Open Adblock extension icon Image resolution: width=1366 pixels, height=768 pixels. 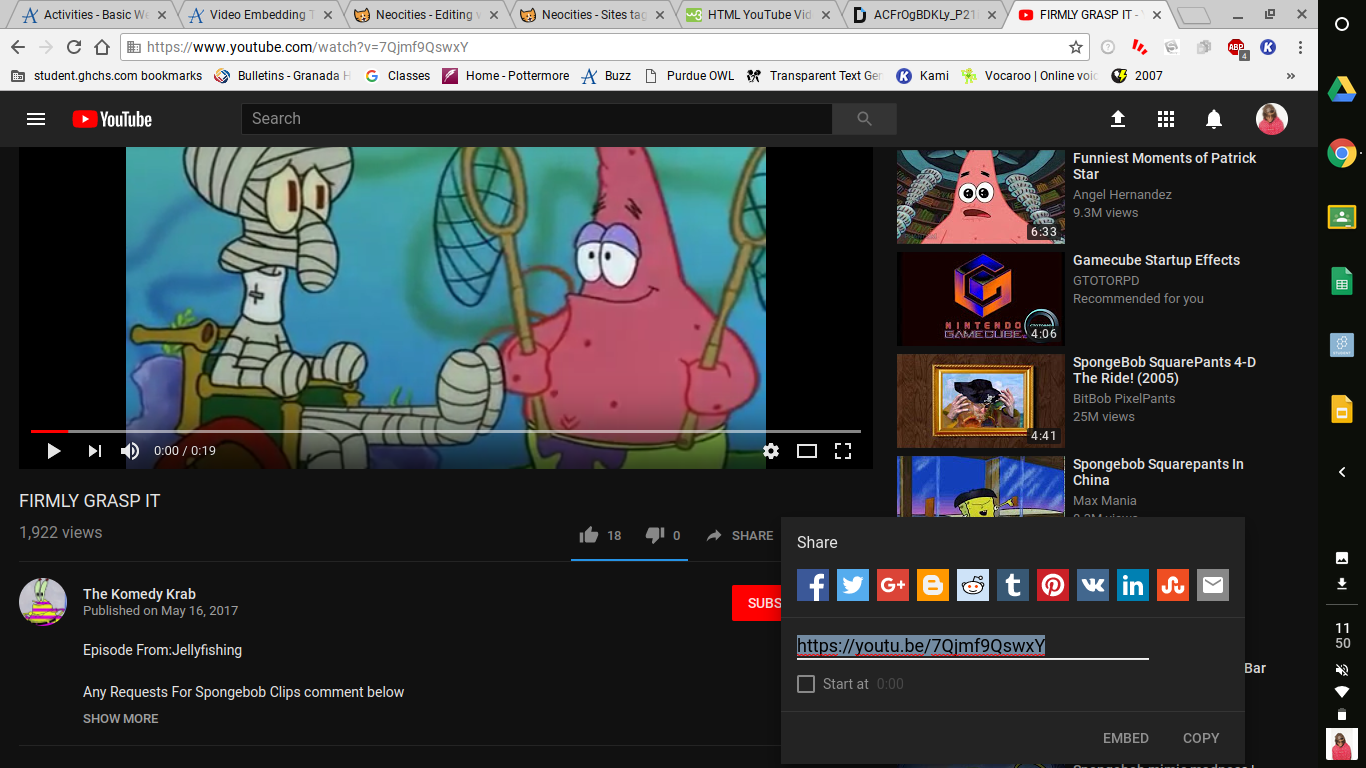tap(1237, 47)
